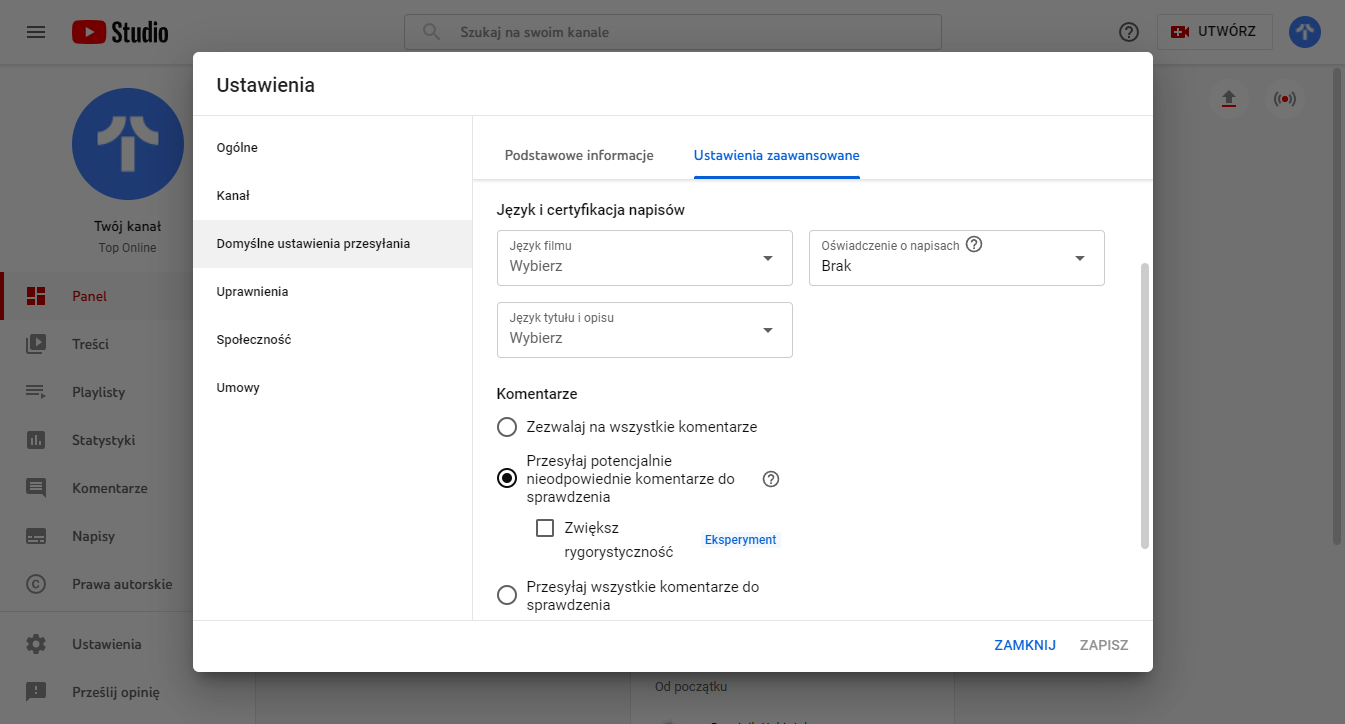Click the ZAMKNIJ button
This screenshot has width=1345, height=724.
click(x=1025, y=645)
